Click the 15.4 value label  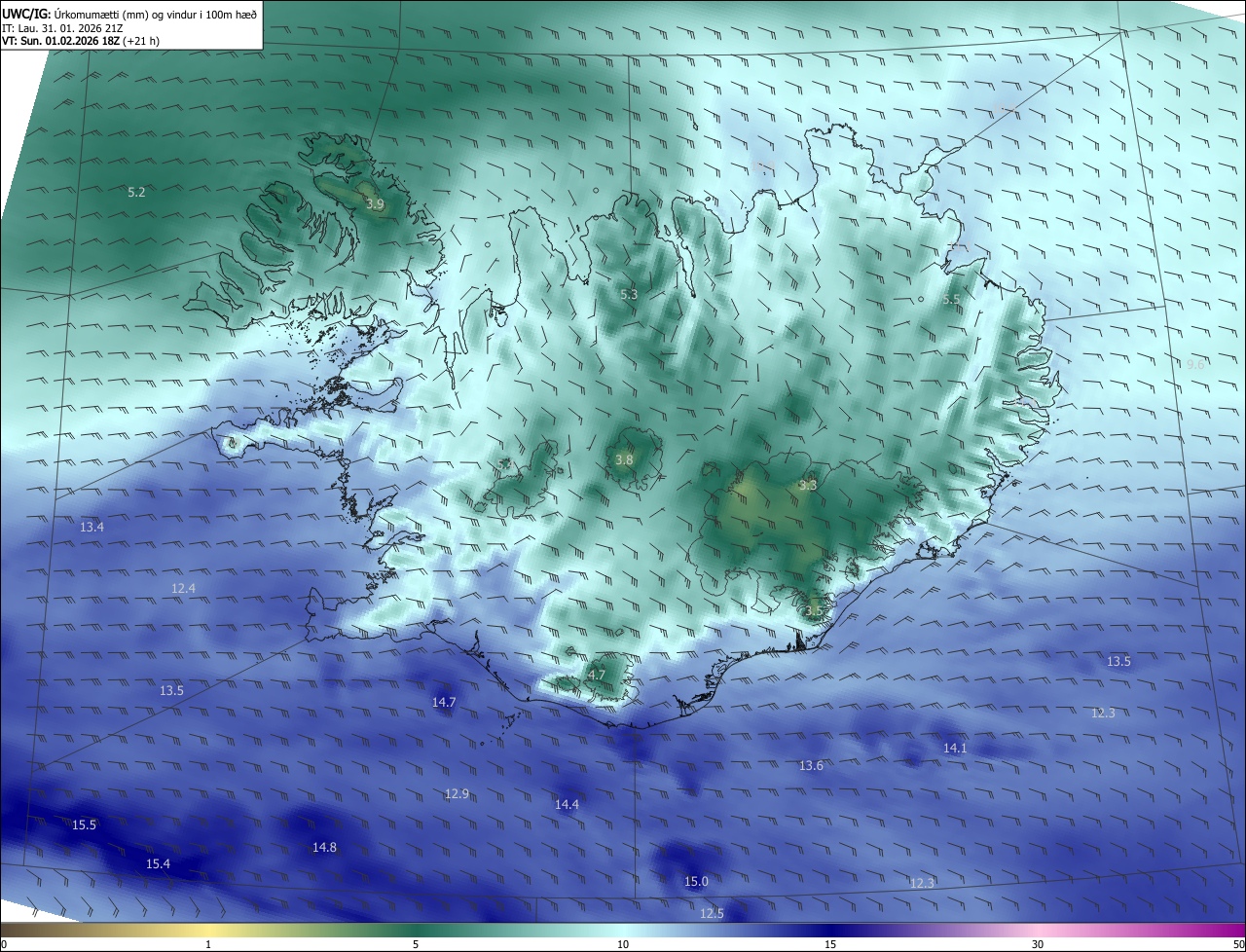(x=158, y=863)
